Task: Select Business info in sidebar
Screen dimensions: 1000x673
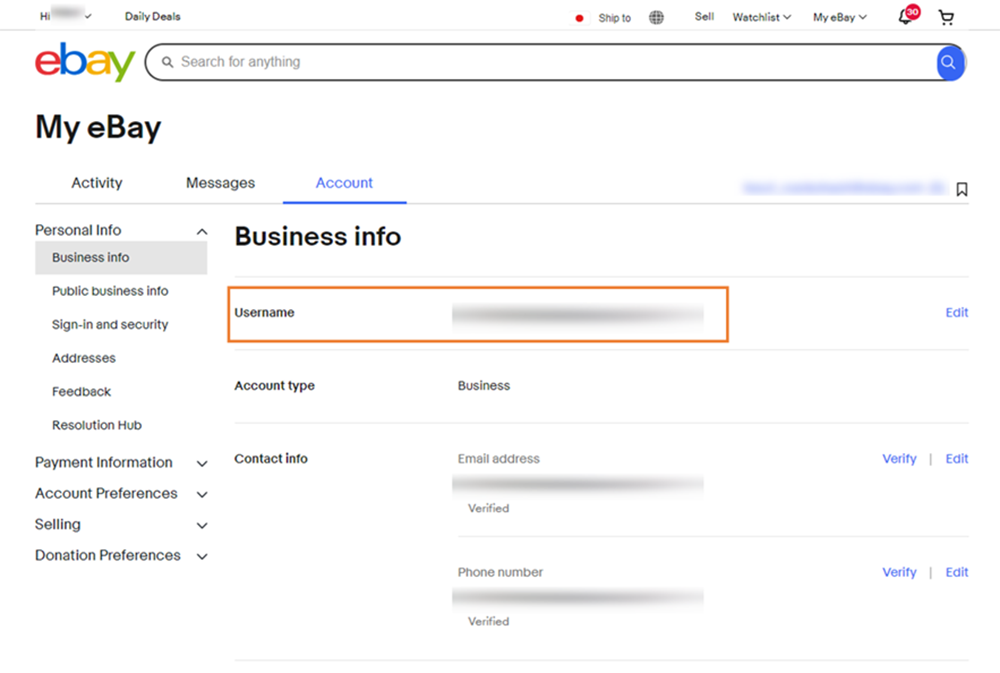Action: [121, 257]
